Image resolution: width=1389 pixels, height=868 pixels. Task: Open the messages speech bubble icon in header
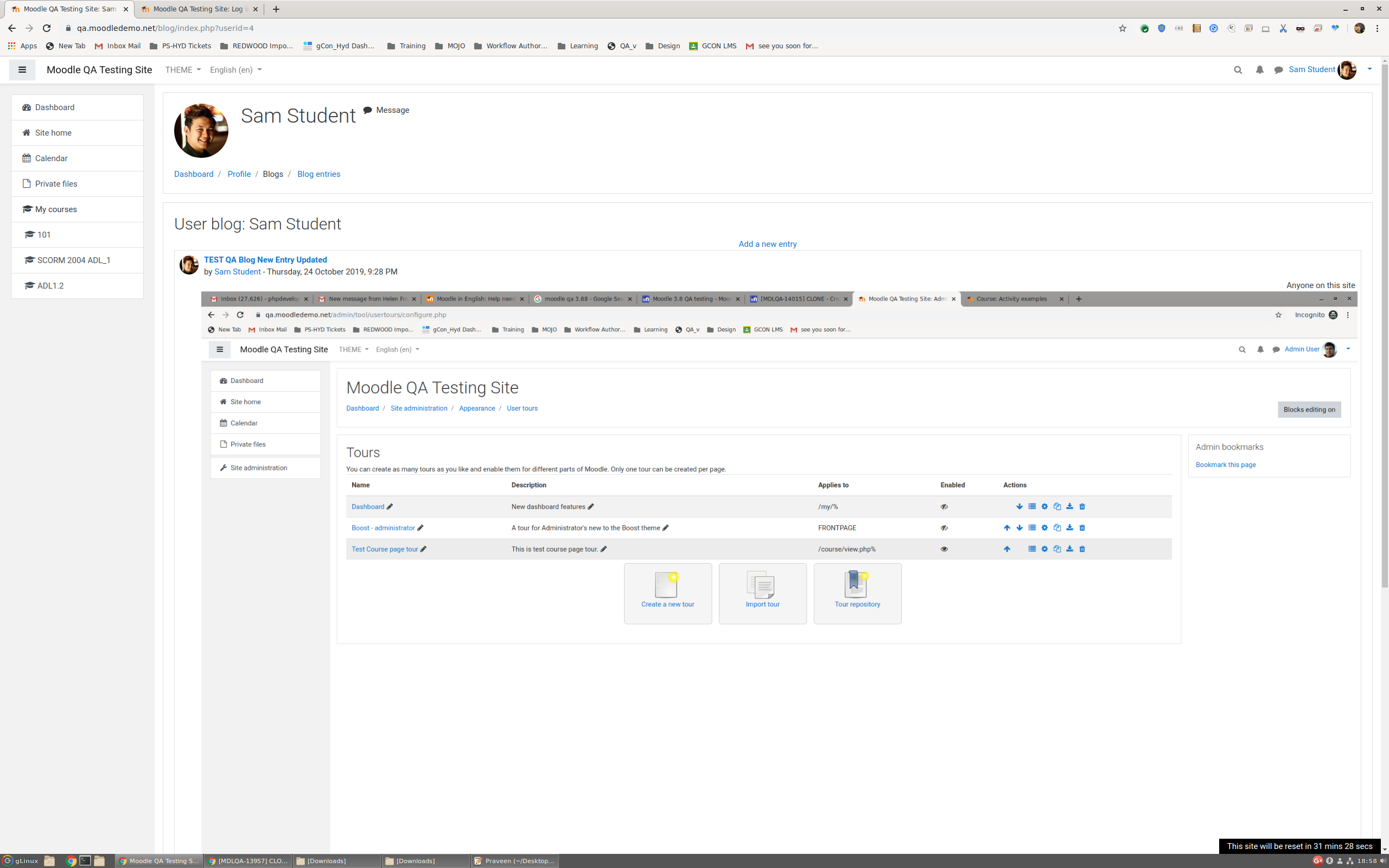1278,70
